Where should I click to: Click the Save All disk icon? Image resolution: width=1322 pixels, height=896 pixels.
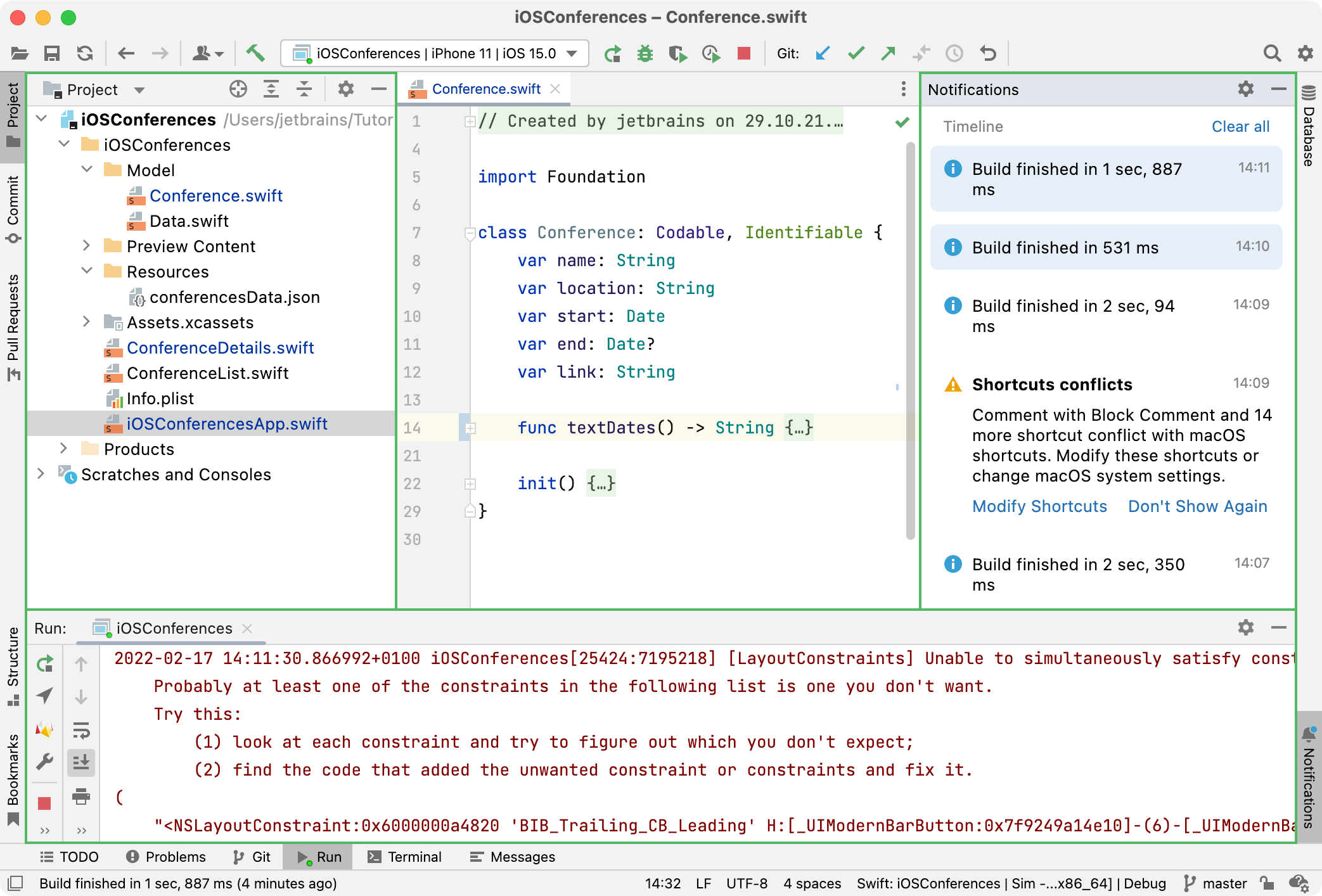click(52, 53)
